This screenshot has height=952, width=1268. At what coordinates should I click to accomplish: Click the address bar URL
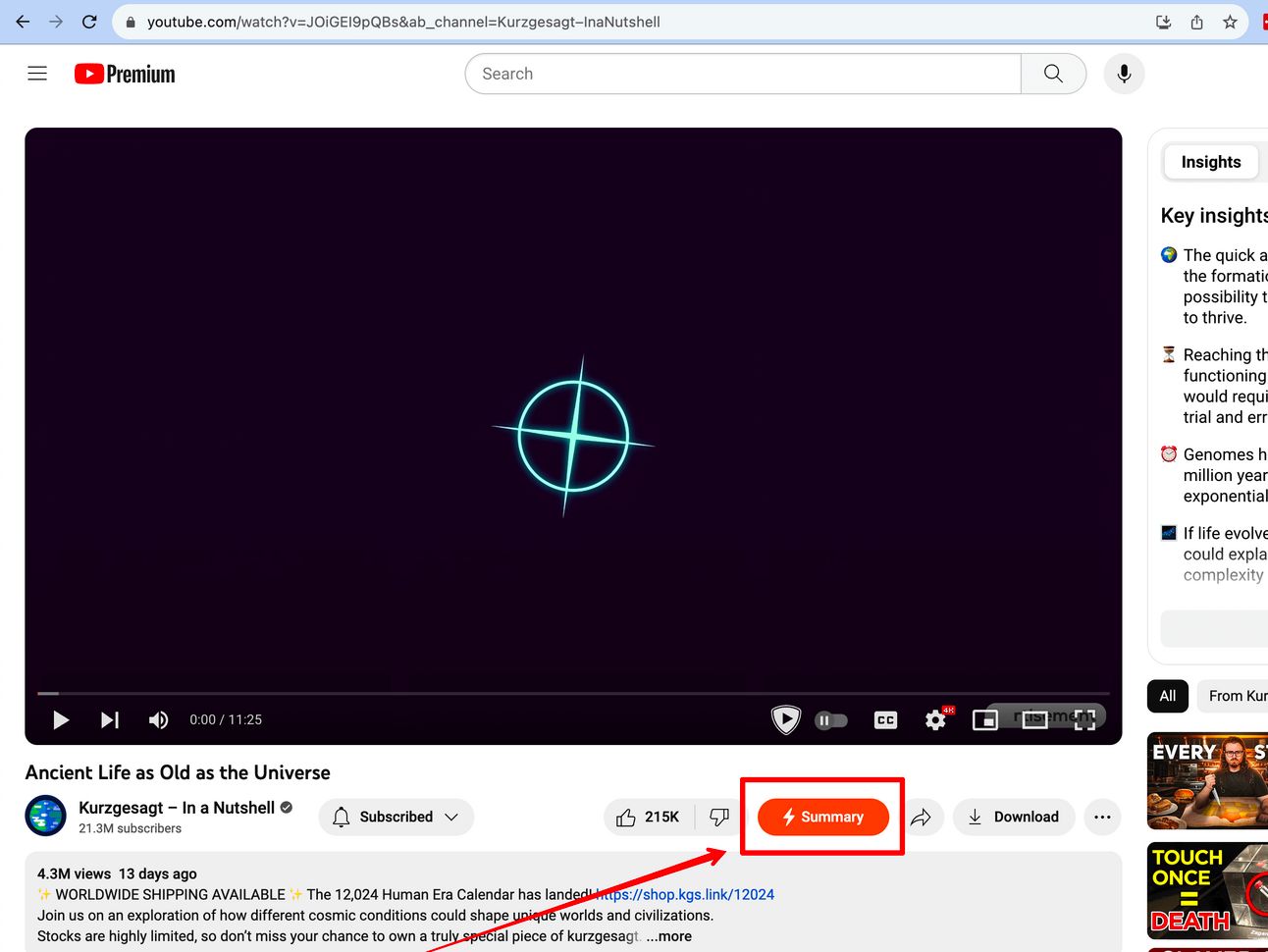pos(403,22)
